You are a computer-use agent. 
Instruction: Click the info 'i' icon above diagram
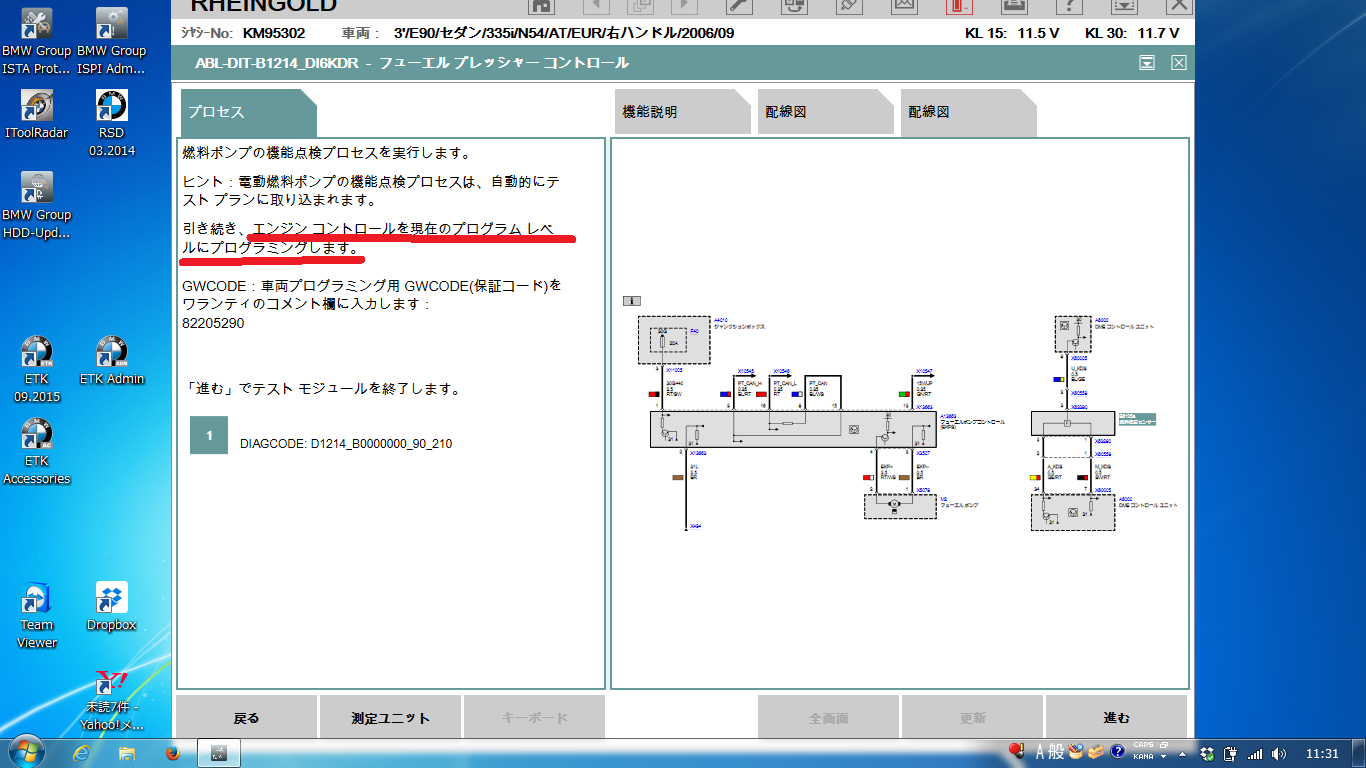[631, 300]
